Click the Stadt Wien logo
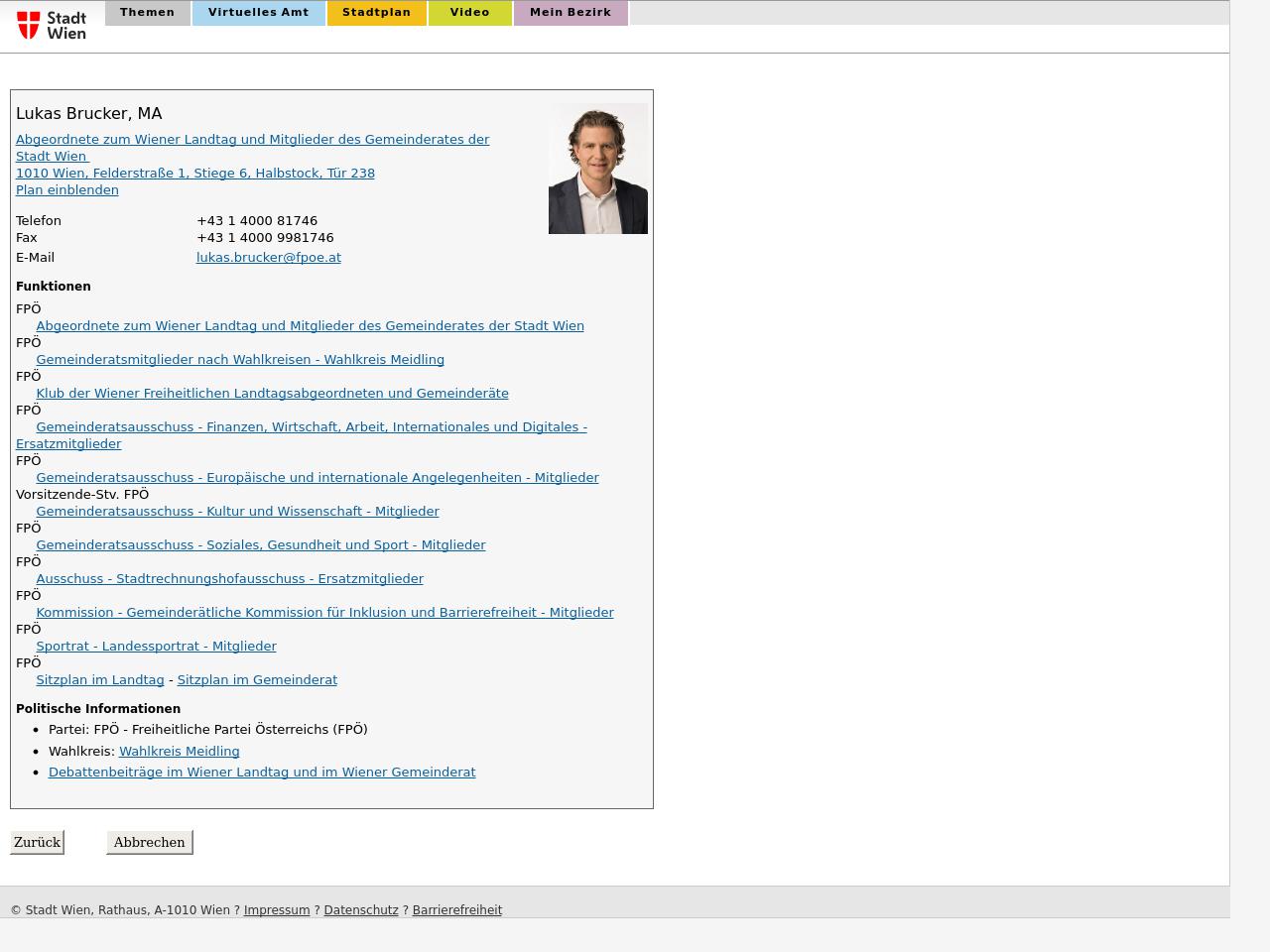 (x=52, y=25)
